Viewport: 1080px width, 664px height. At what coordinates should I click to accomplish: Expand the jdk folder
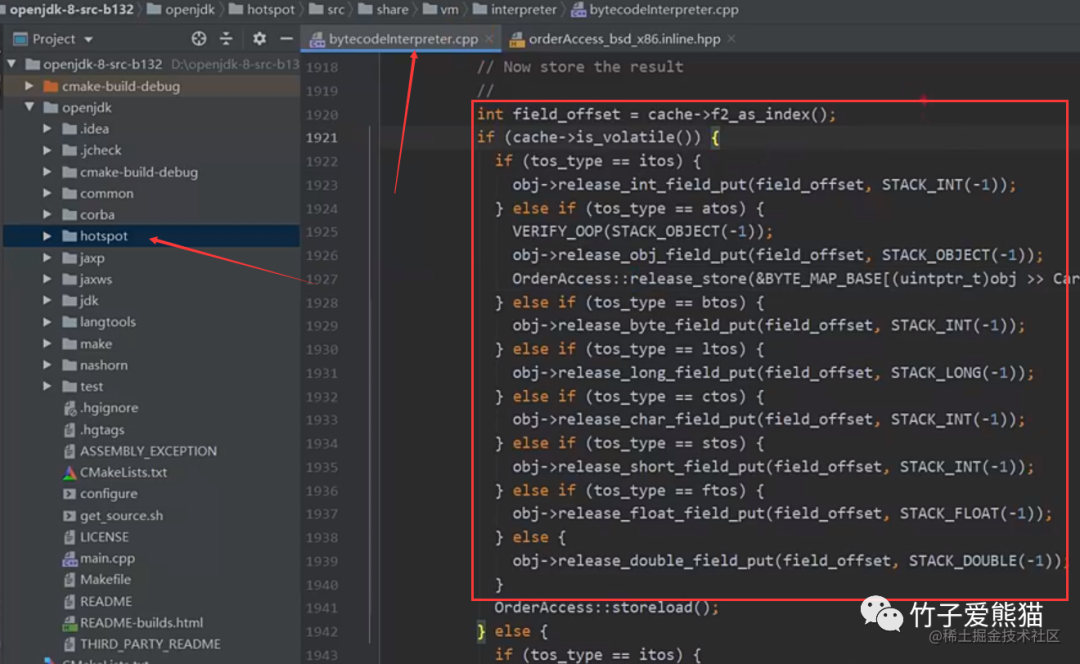pyautogui.click(x=47, y=301)
